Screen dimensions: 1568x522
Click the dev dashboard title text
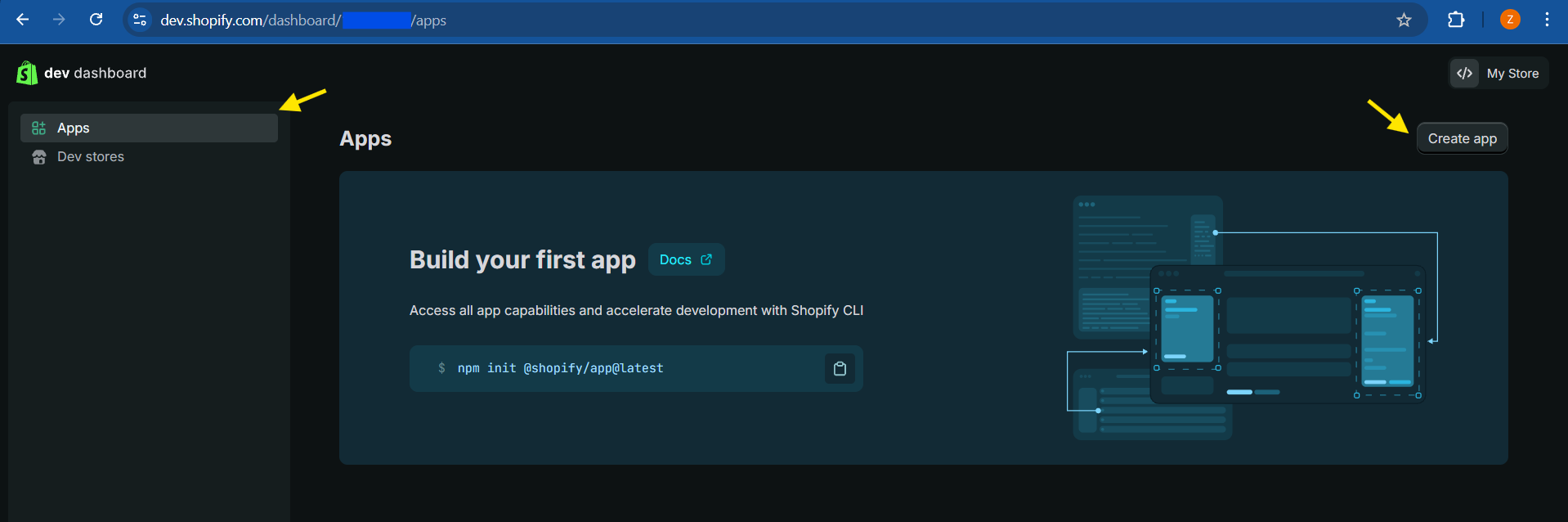click(95, 73)
